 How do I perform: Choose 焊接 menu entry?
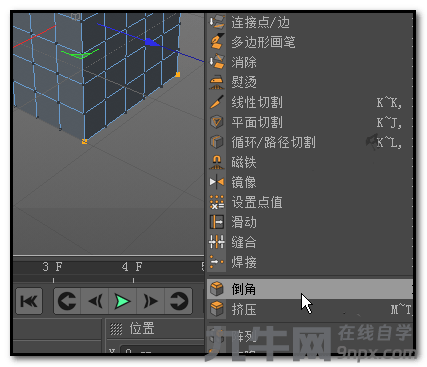coord(310,262)
